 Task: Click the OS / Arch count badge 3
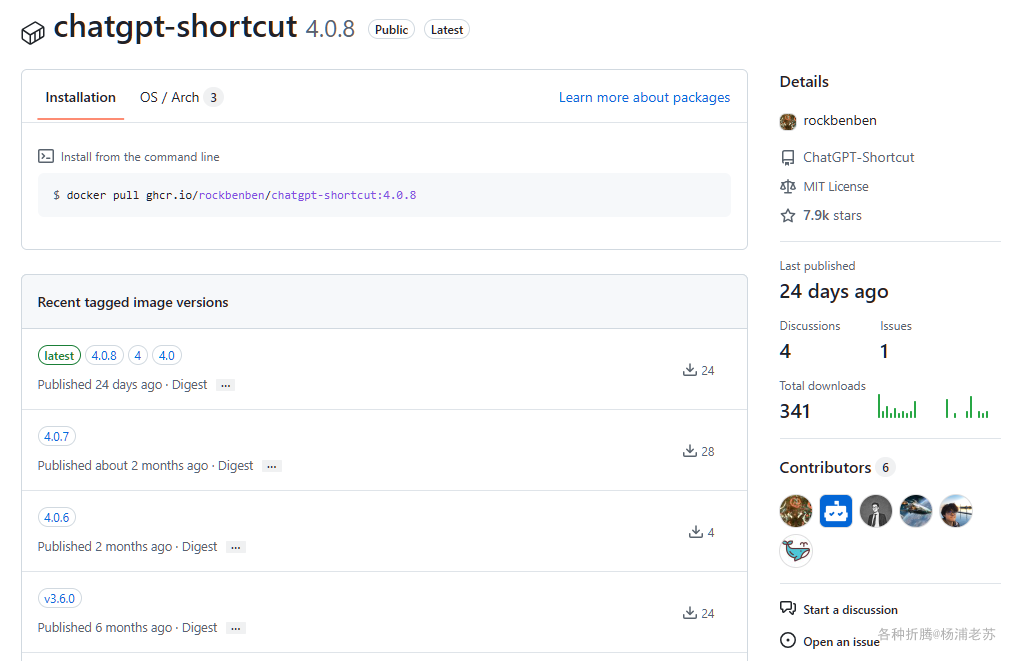coord(213,97)
